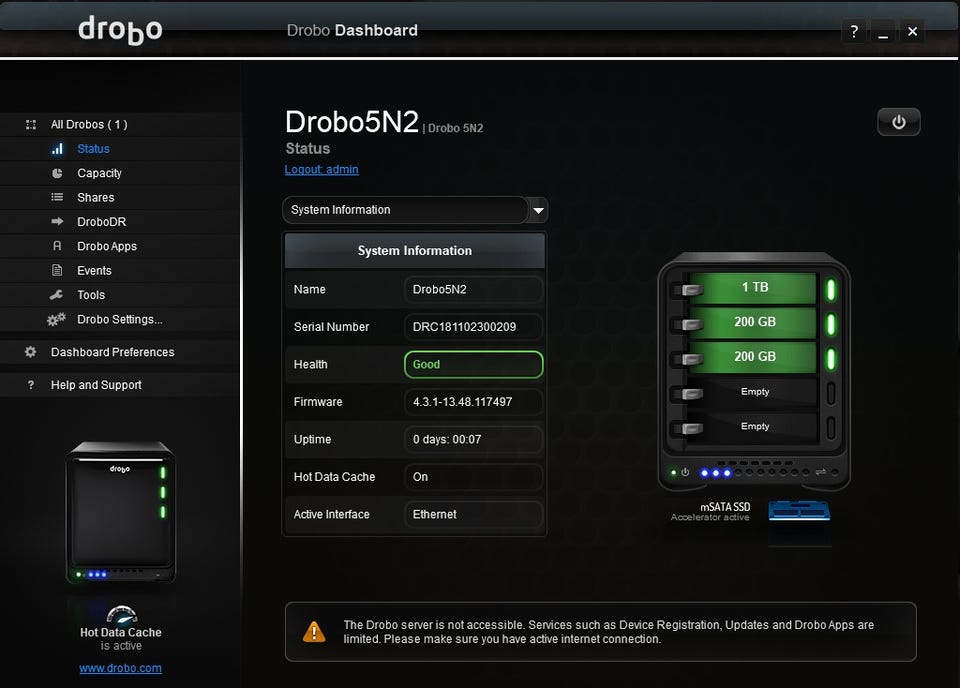This screenshot has height=688, width=960.
Task: Click the second drive bay labeled 200 GB
Action: 755,323
